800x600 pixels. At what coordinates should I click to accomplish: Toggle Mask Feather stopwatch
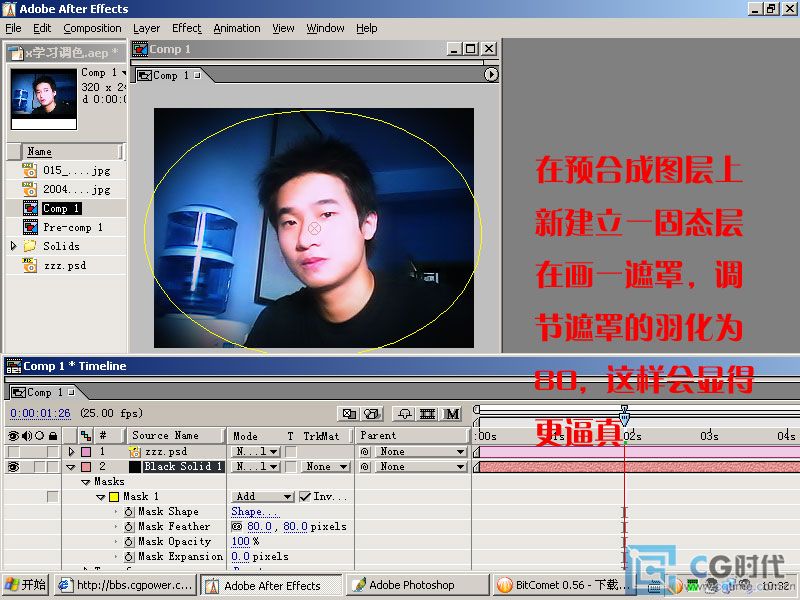pos(129,527)
